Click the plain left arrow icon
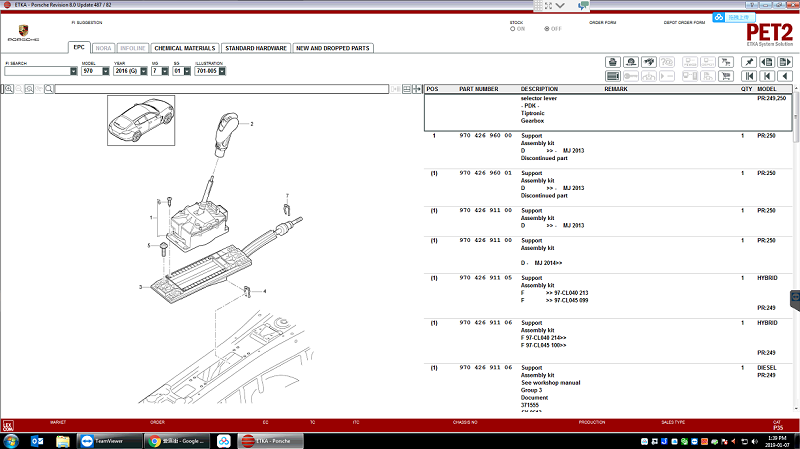Screen dimensions: 800x449 point(784,76)
